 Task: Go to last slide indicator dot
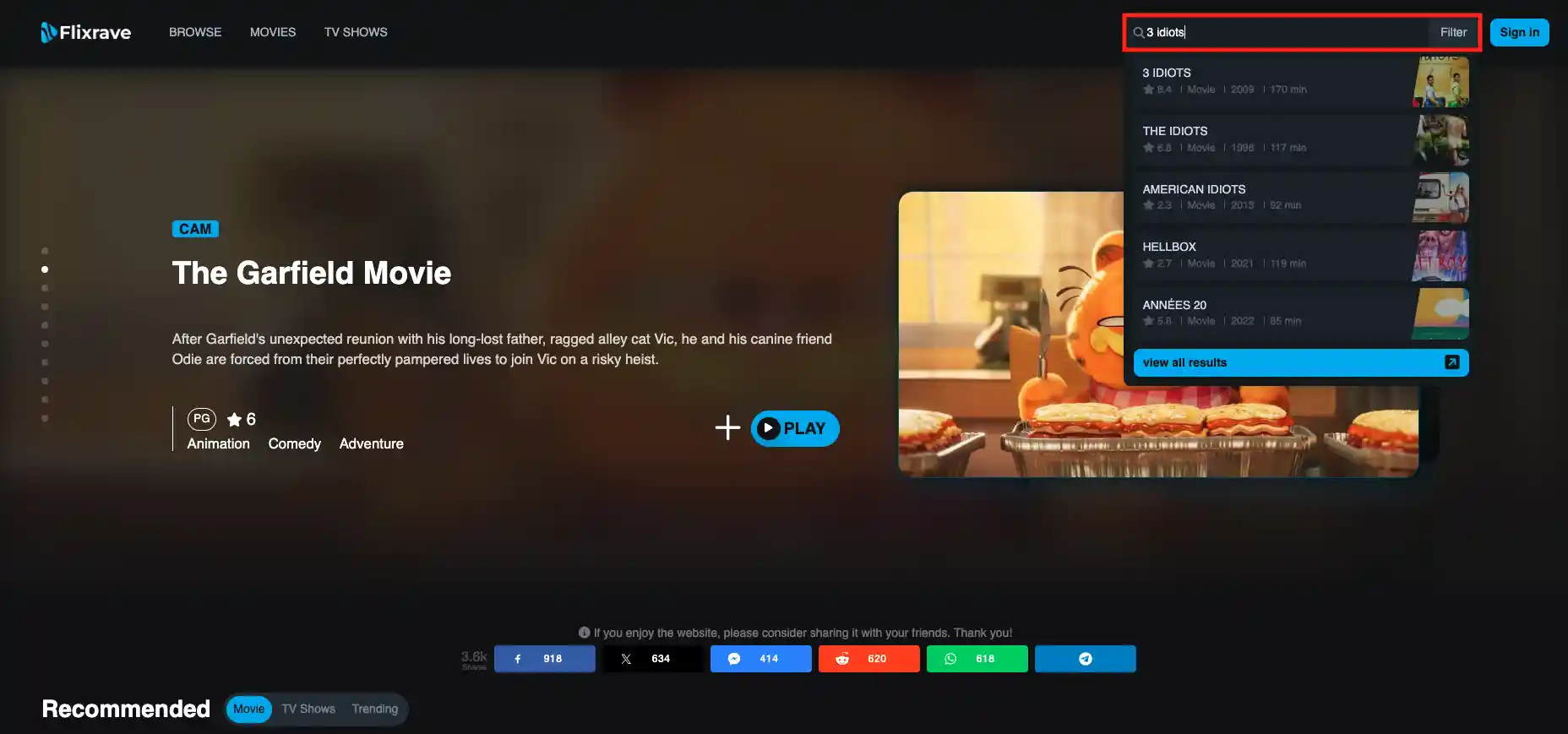[45, 418]
